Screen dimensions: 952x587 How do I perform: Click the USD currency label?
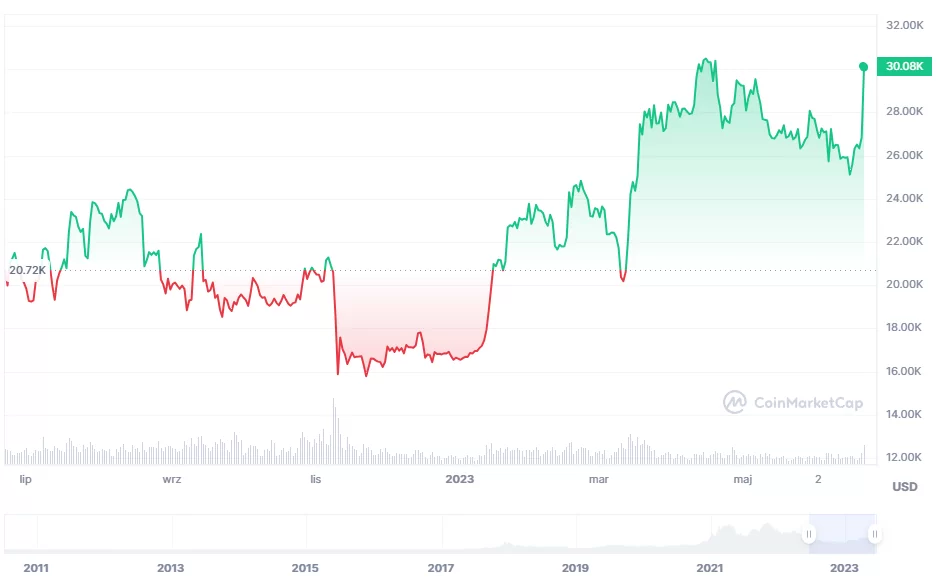(904, 487)
